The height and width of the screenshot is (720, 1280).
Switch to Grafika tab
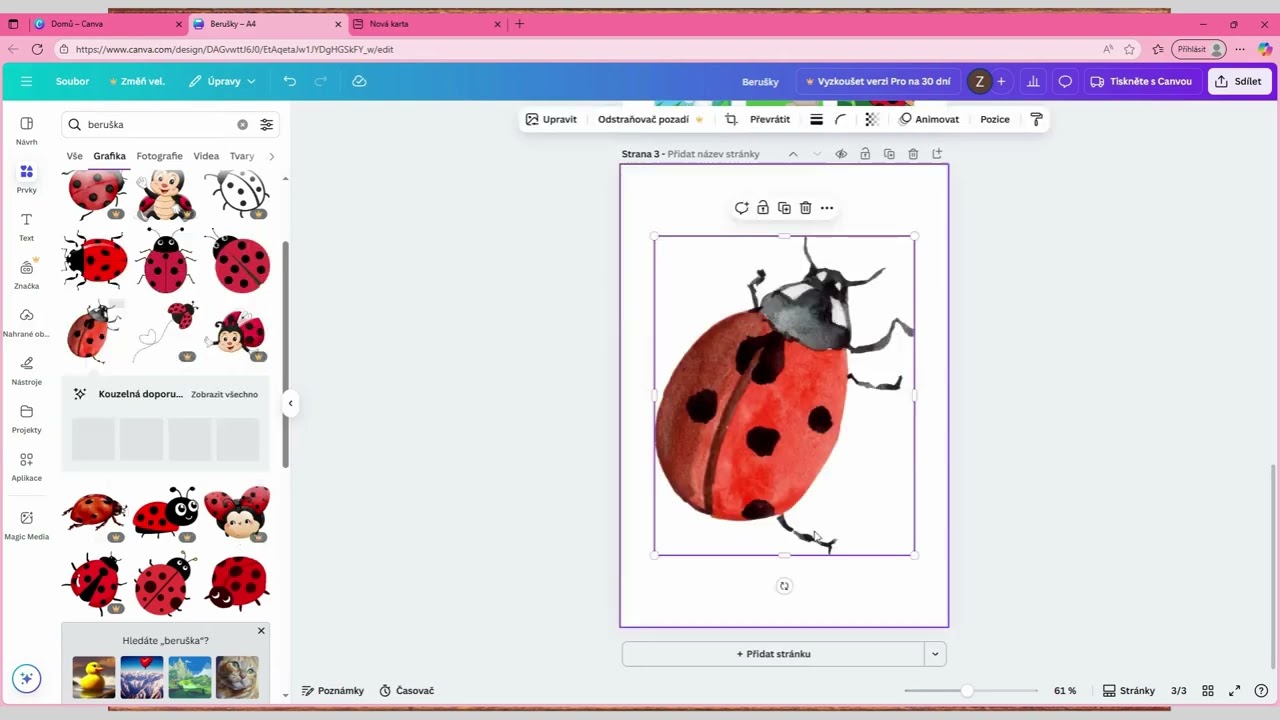[x=110, y=156]
